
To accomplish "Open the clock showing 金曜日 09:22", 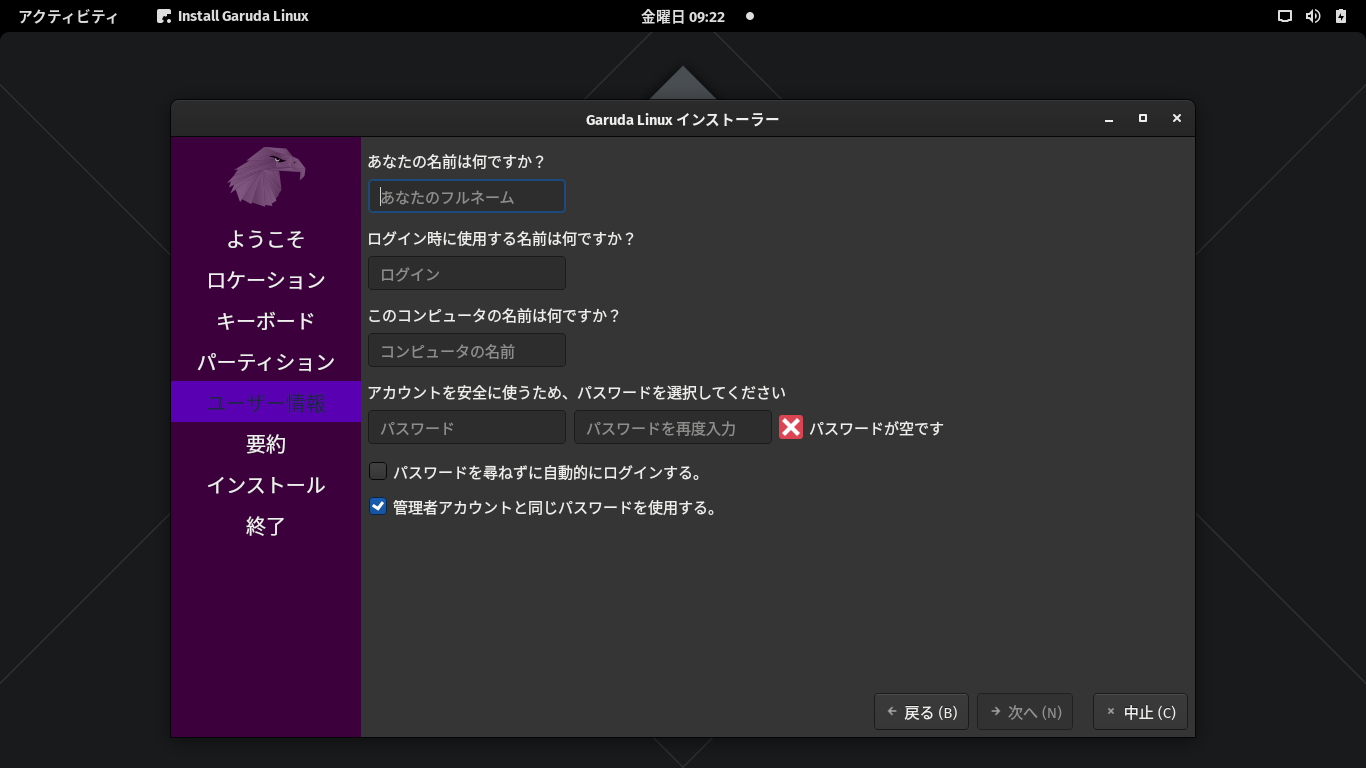I will [683, 16].
